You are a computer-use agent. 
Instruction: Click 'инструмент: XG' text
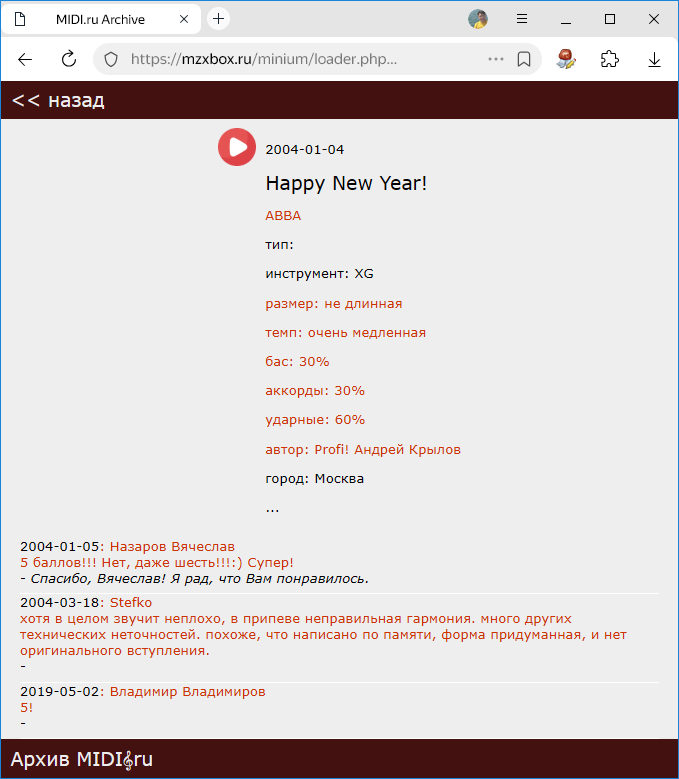click(319, 274)
